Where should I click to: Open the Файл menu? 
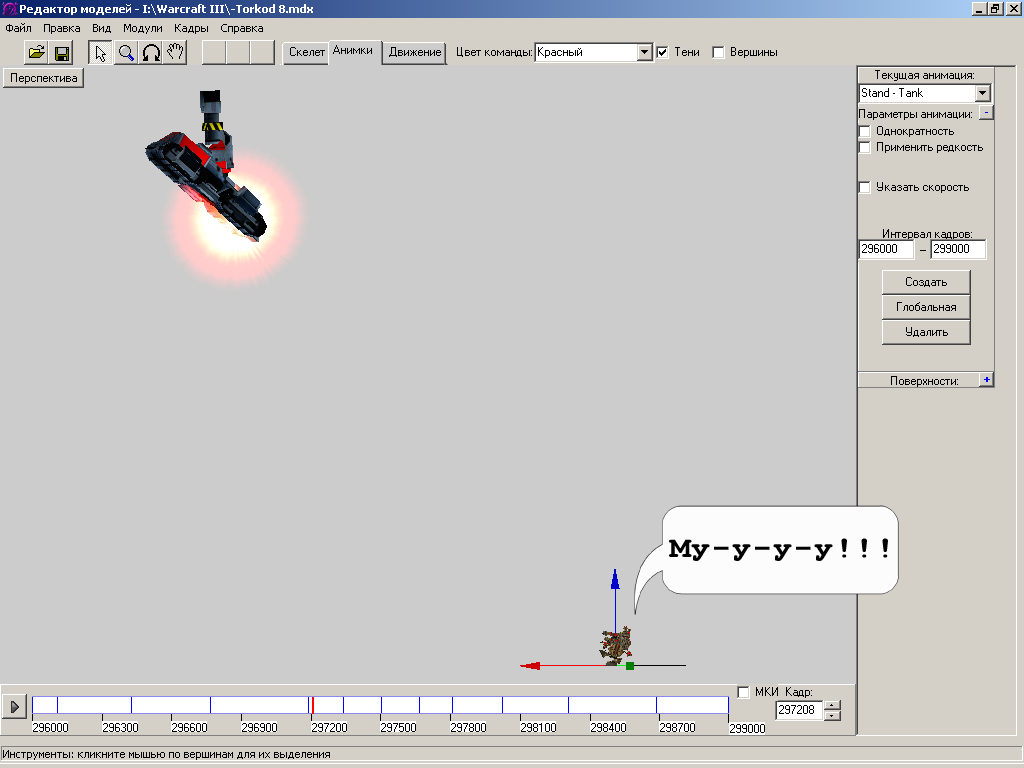click(18, 28)
